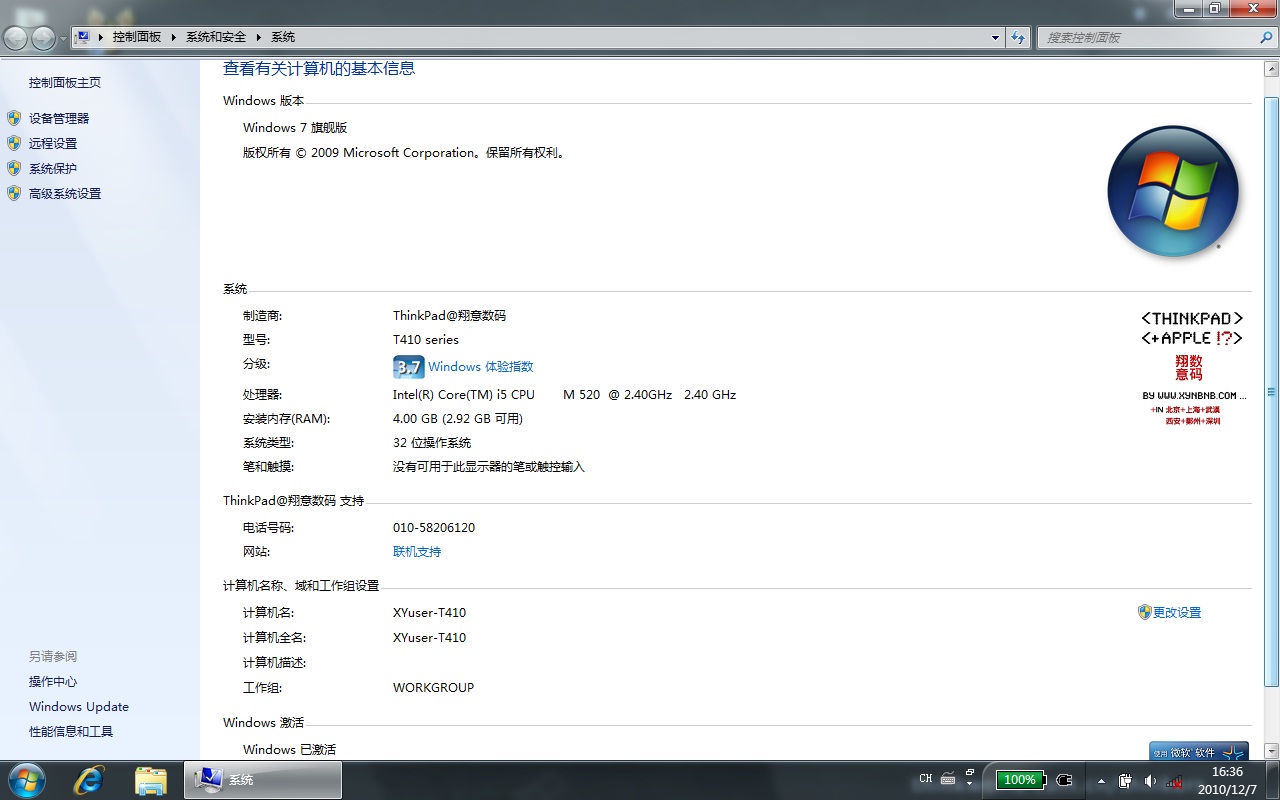Select 系统 in the address breadcrumb
Image resolution: width=1280 pixels, height=800 pixels.
click(283, 37)
